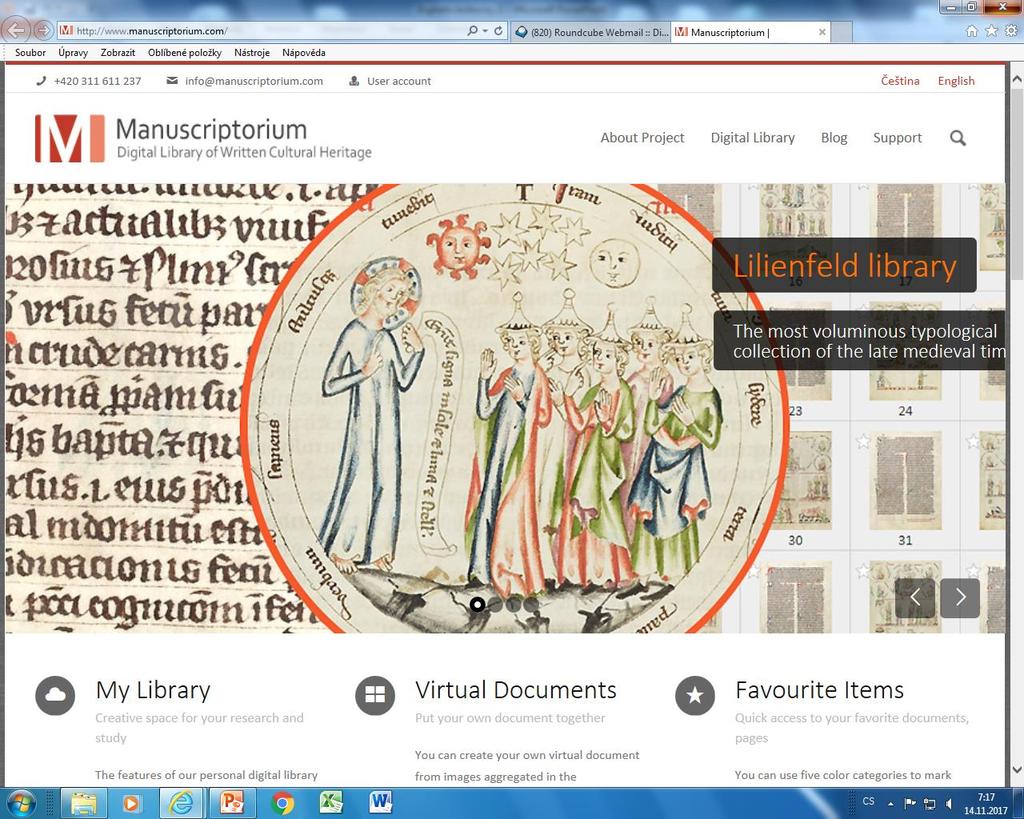Click the browser Home icon
This screenshot has height=819, width=1024.
(x=972, y=31)
